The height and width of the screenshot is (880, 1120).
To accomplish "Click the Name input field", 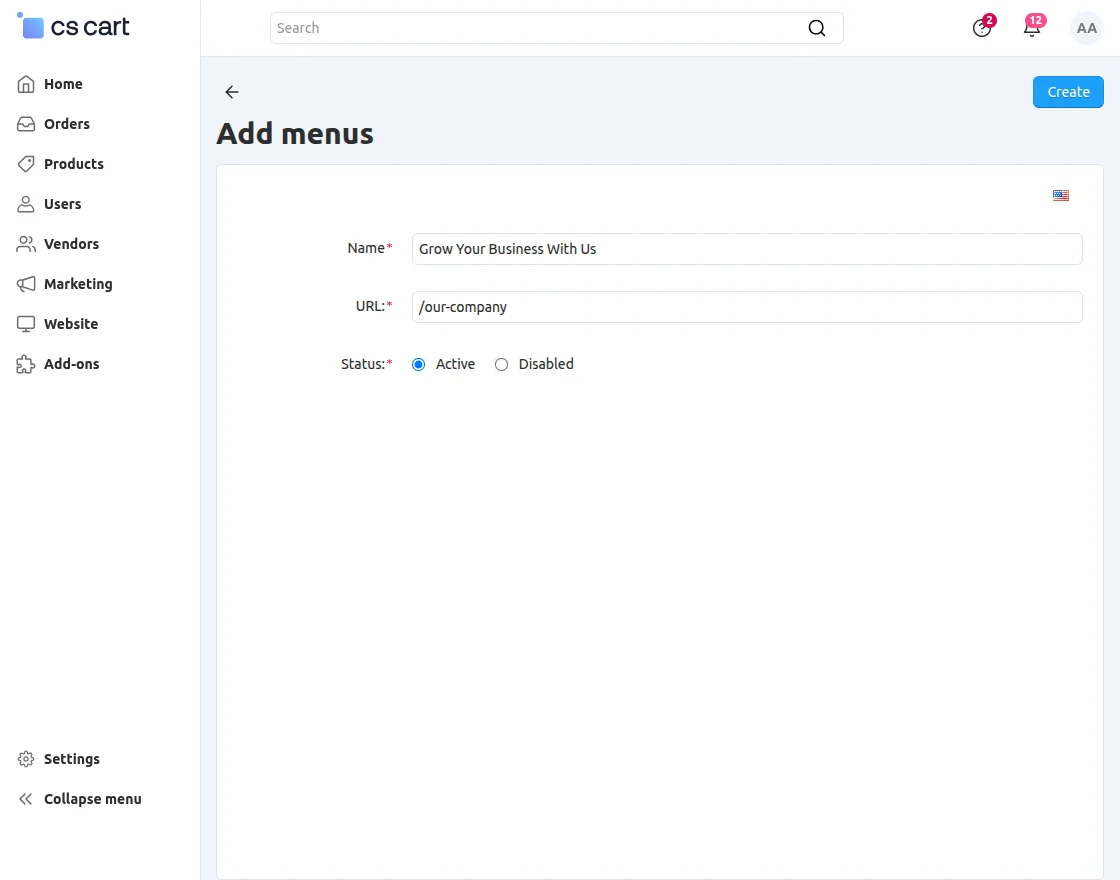I will pyautogui.click(x=747, y=249).
